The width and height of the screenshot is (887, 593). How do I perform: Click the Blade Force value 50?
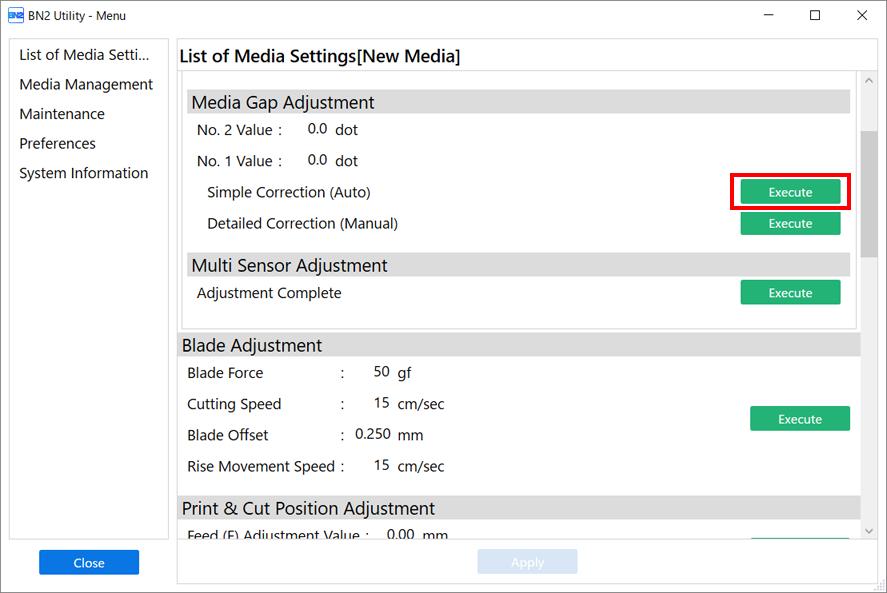(x=381, y=372)
